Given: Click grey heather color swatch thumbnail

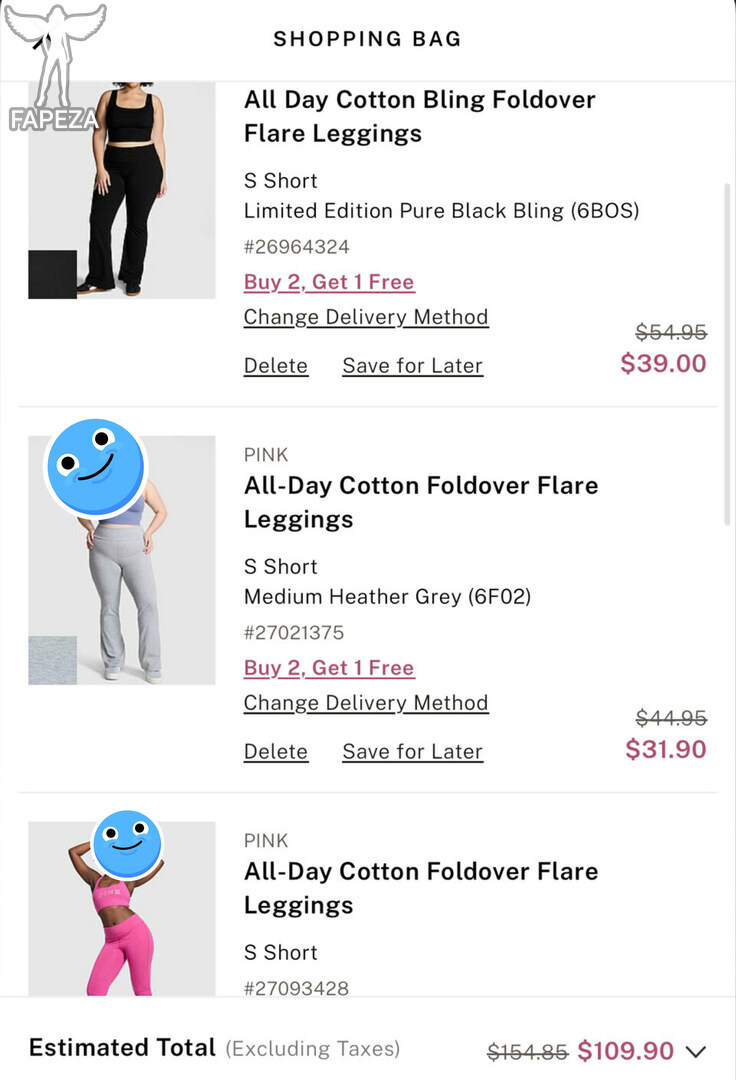Looking at the screenshot, I should pyautogui.click(x=52, y=660).
